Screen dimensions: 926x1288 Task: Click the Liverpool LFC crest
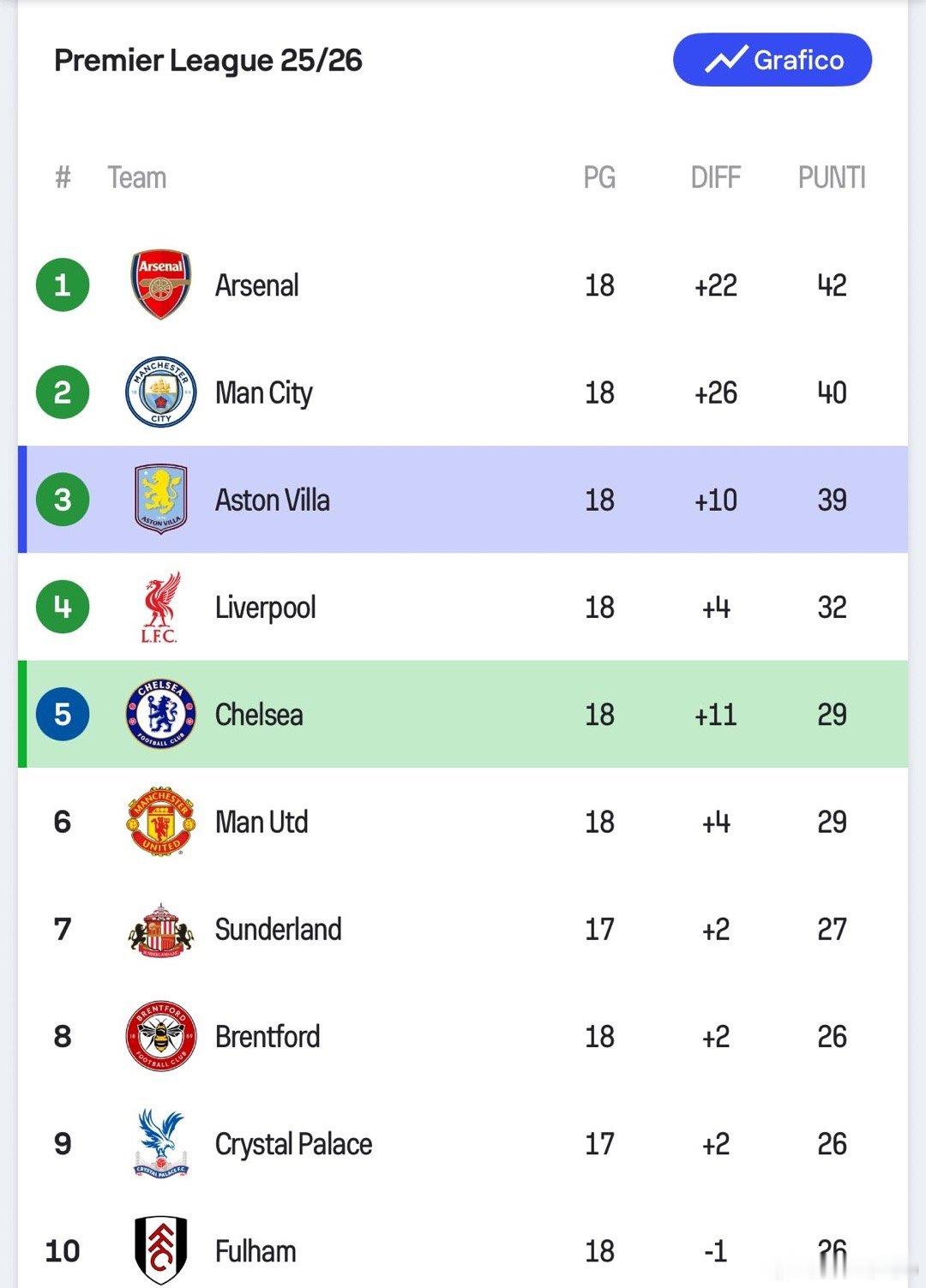pos(160,607)
